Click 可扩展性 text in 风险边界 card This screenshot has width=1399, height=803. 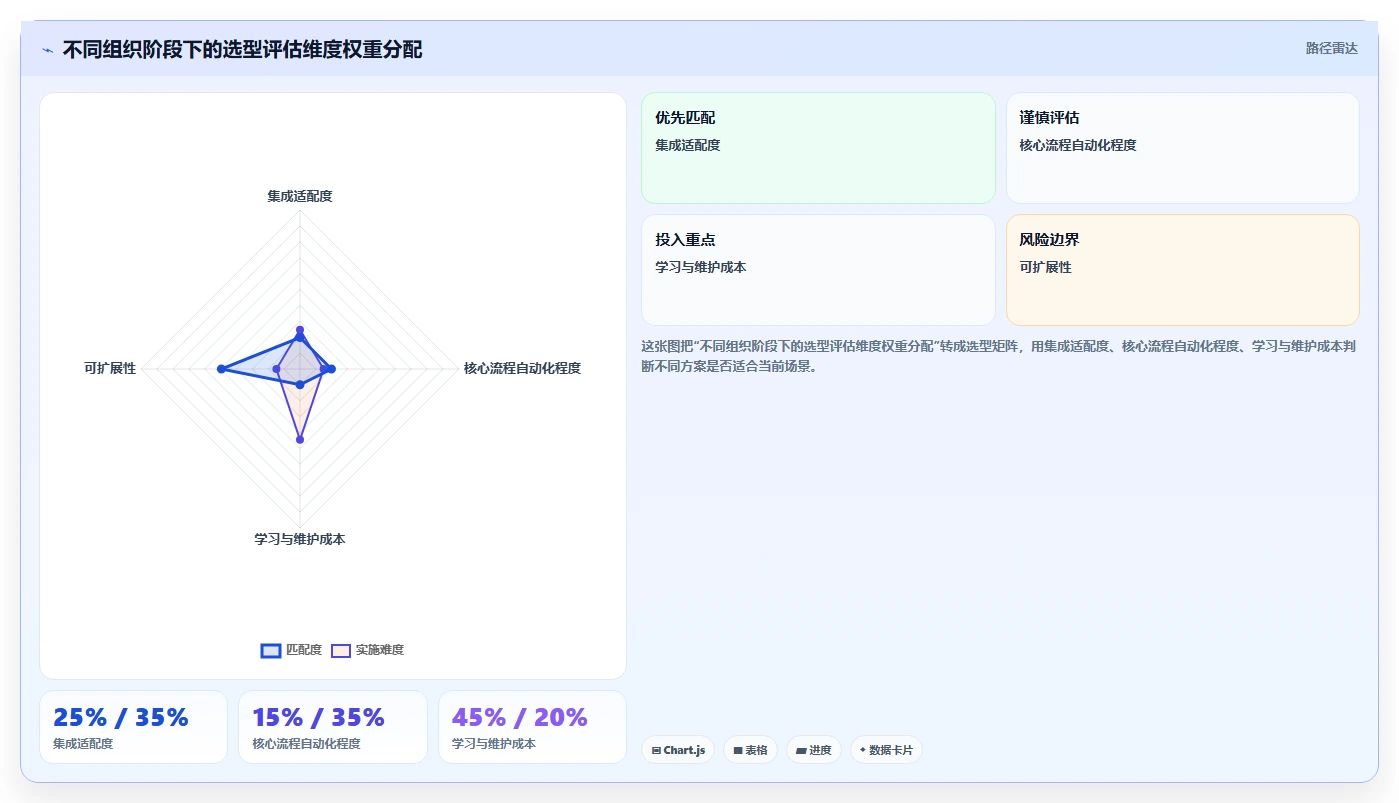pos(1045,267)
